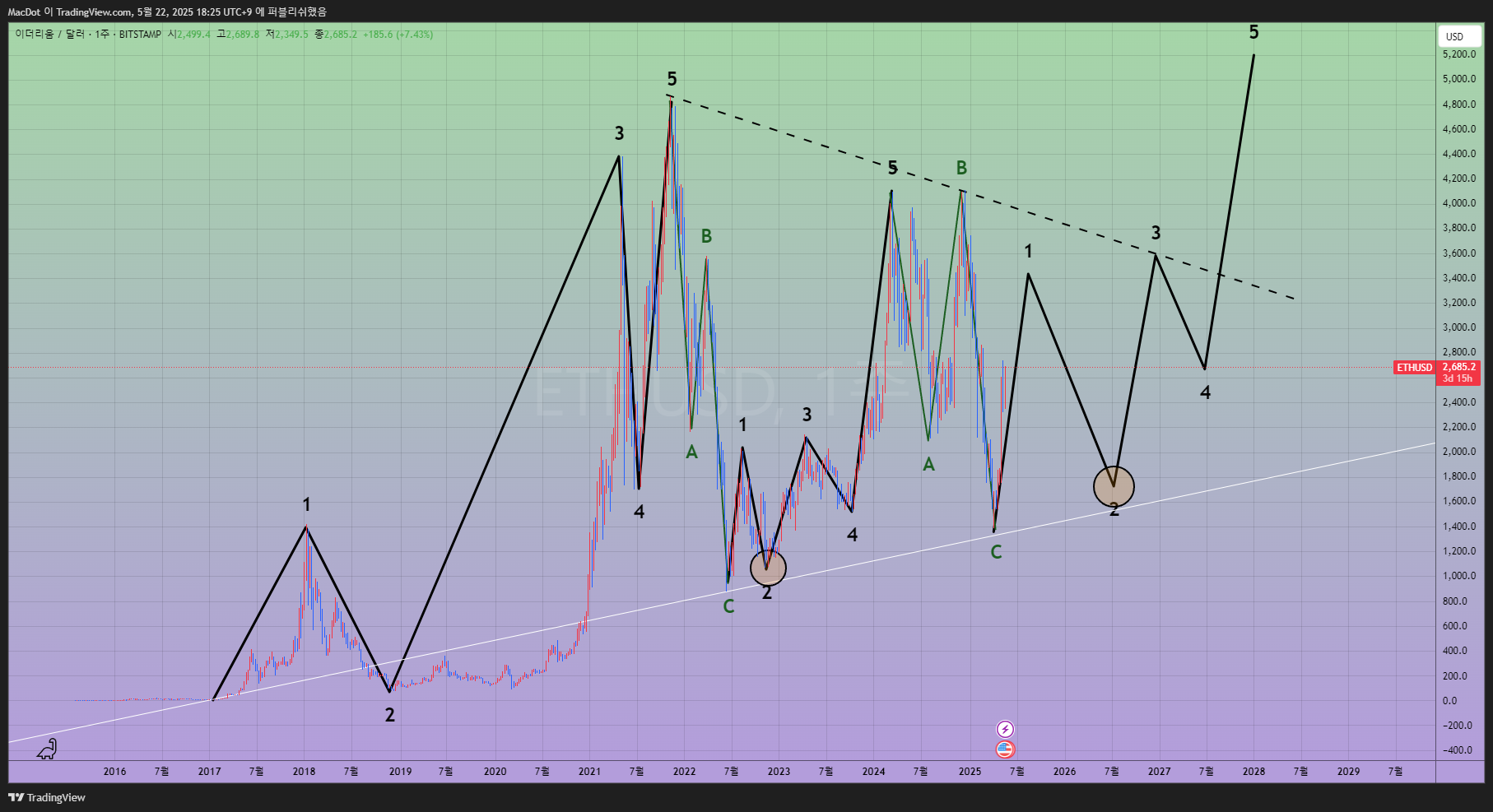Click the +185.6 (+7.43%) change value

pos(398,35)
